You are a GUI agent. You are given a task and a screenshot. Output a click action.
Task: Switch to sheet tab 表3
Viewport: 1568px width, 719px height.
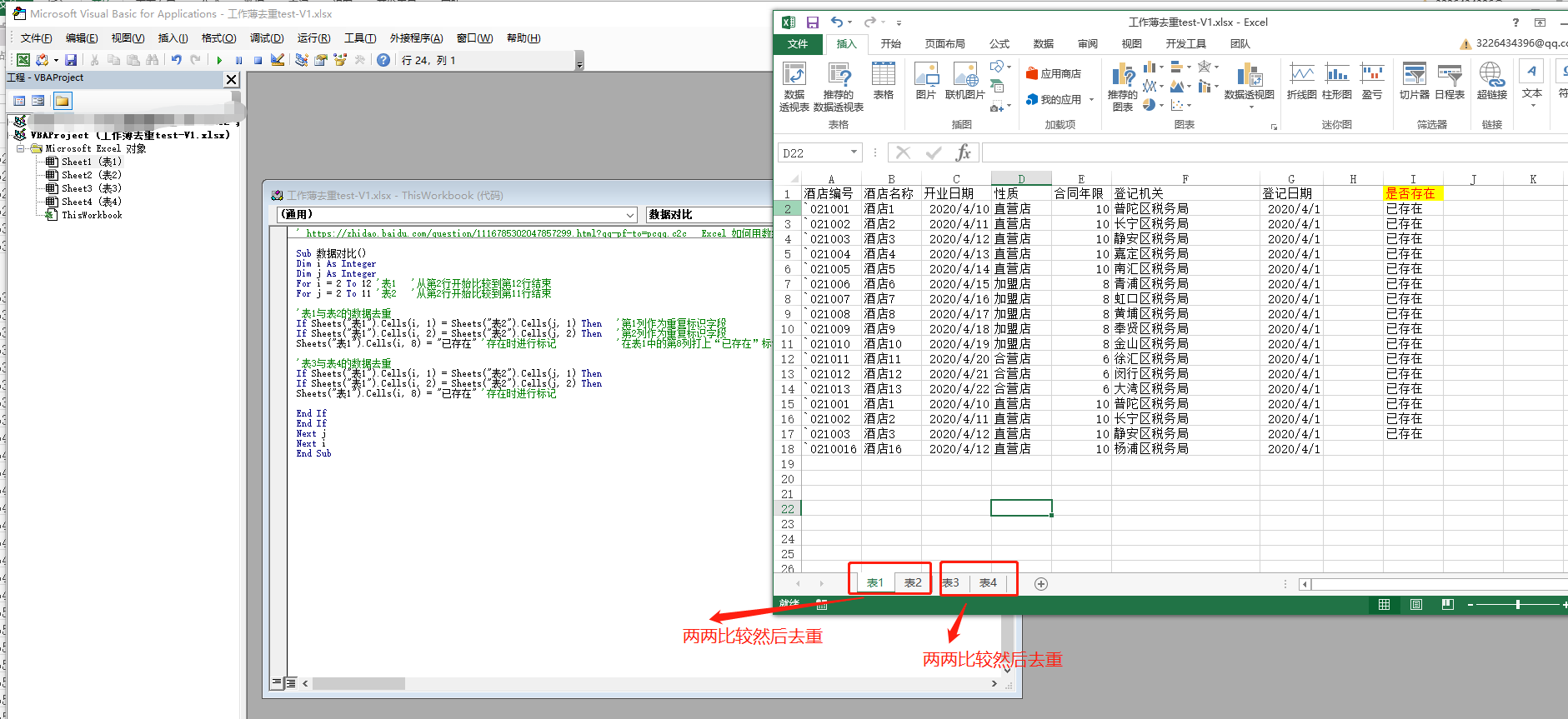(x=950, y=583)
